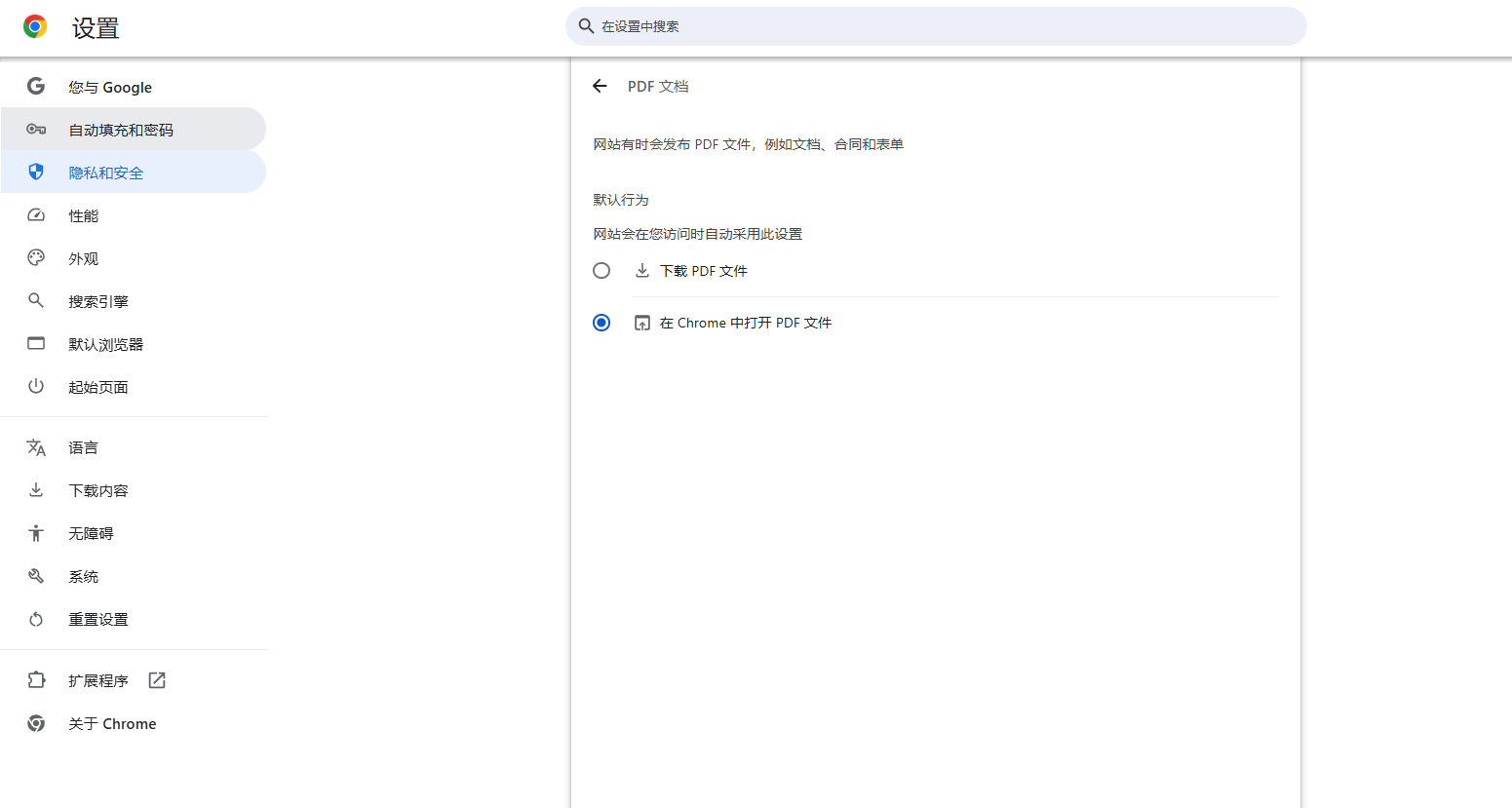Click the puzzle piece icon for 扩展程序
This screenshot has height=808, width=1512.
pyautogui.click(x=36, y=680)
